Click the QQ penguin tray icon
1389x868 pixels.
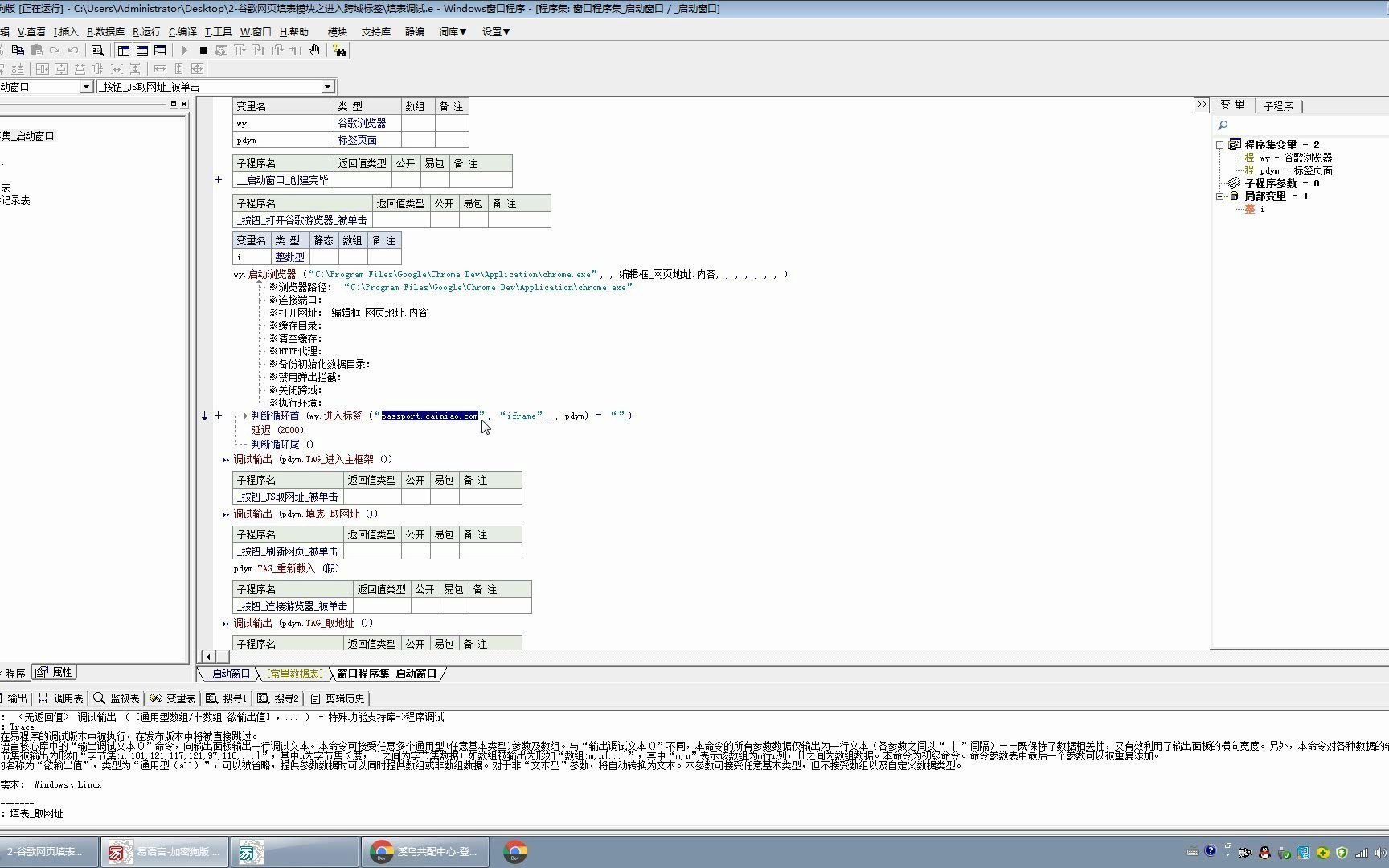(1264, 853)
